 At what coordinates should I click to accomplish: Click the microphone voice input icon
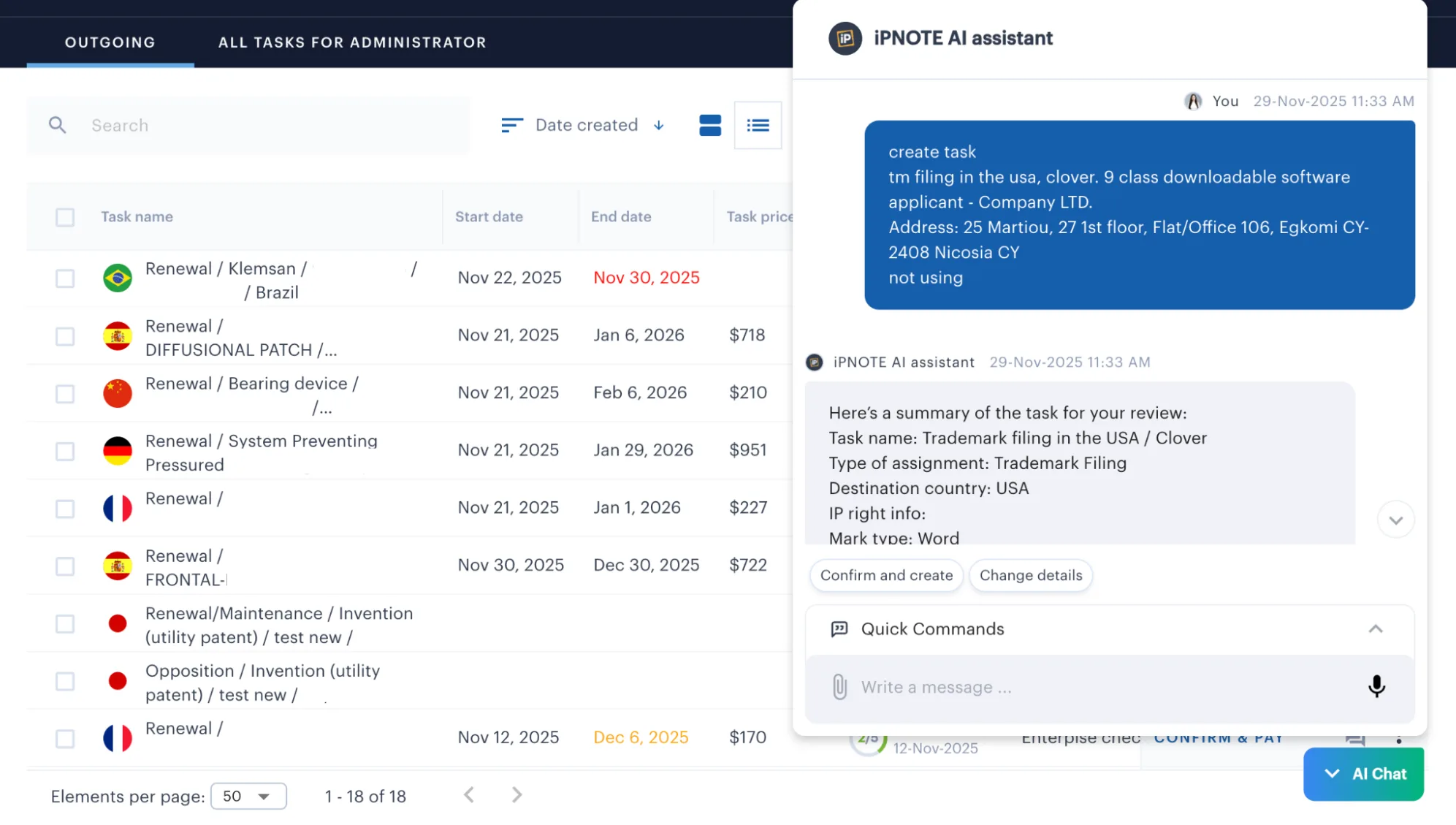[1376, 686]
